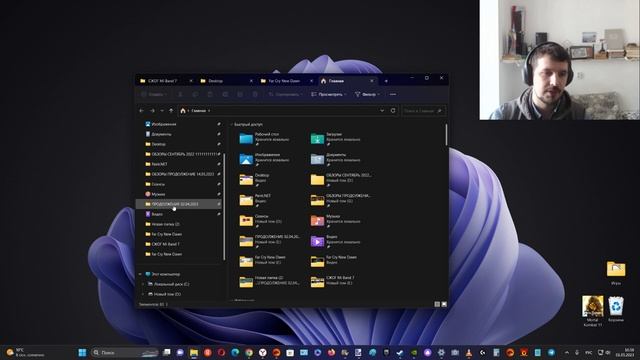640x360 pixels.
Task: Open Документы in the navigation pane
Action: point(161,134)
